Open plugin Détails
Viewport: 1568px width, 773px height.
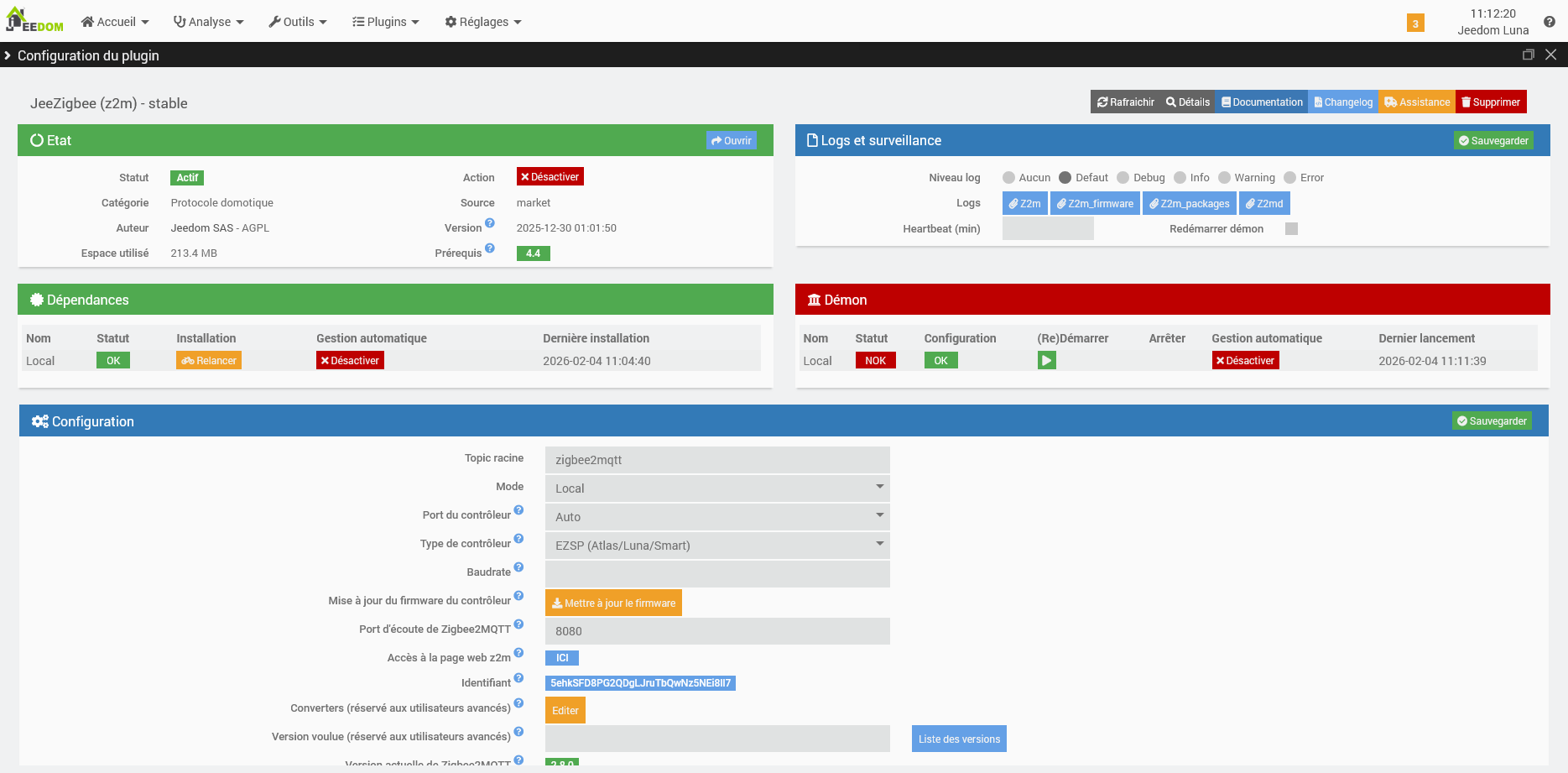coord(1188,102)
